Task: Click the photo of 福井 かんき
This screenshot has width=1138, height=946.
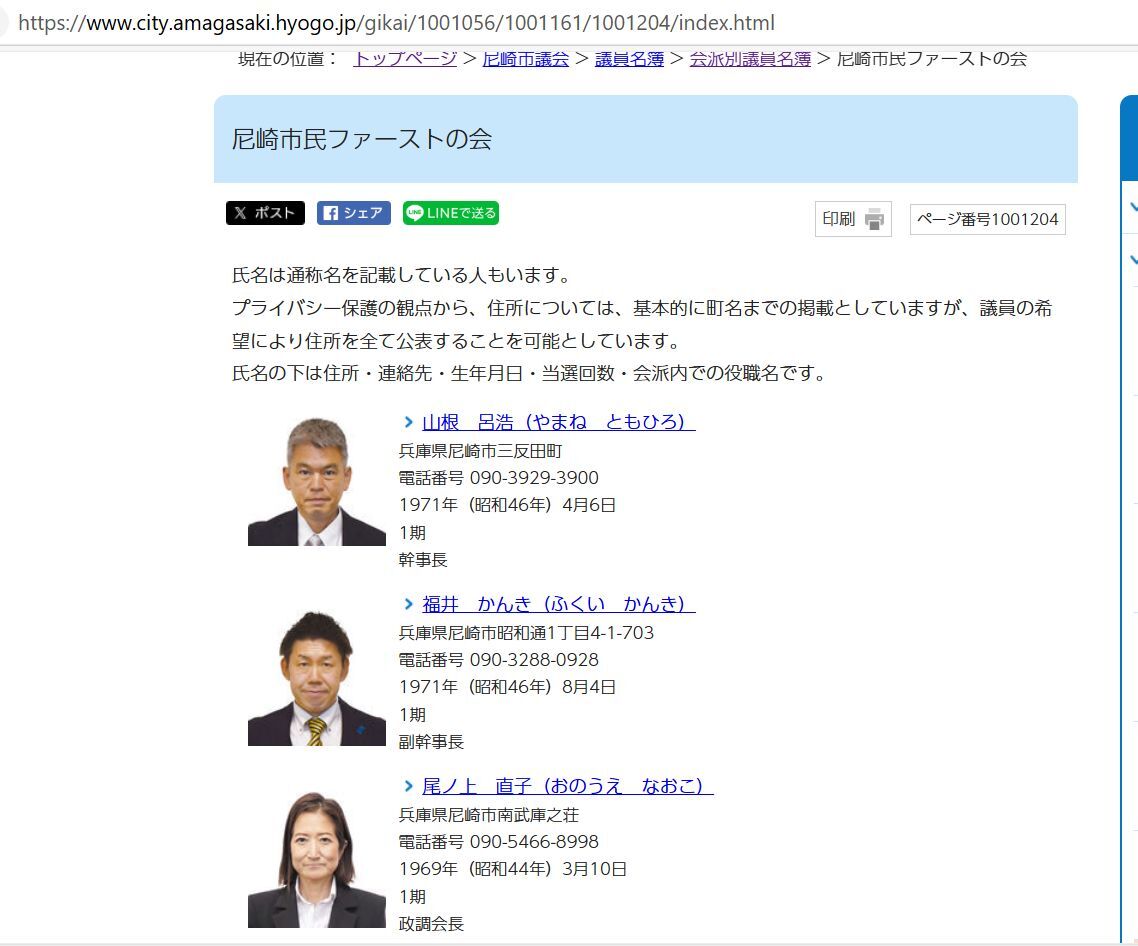Action: coord(316,677)
